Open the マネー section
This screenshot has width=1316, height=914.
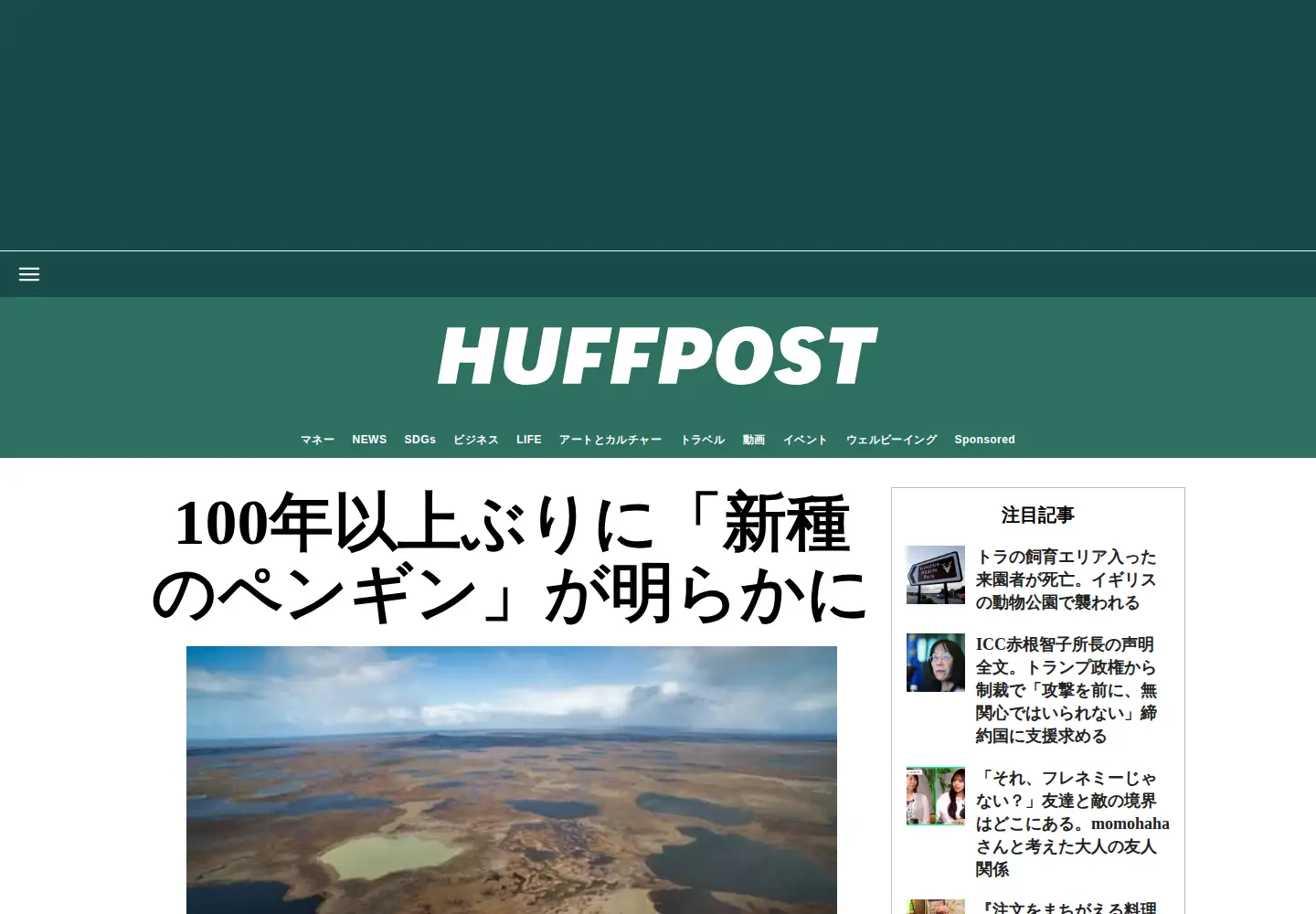317,440
